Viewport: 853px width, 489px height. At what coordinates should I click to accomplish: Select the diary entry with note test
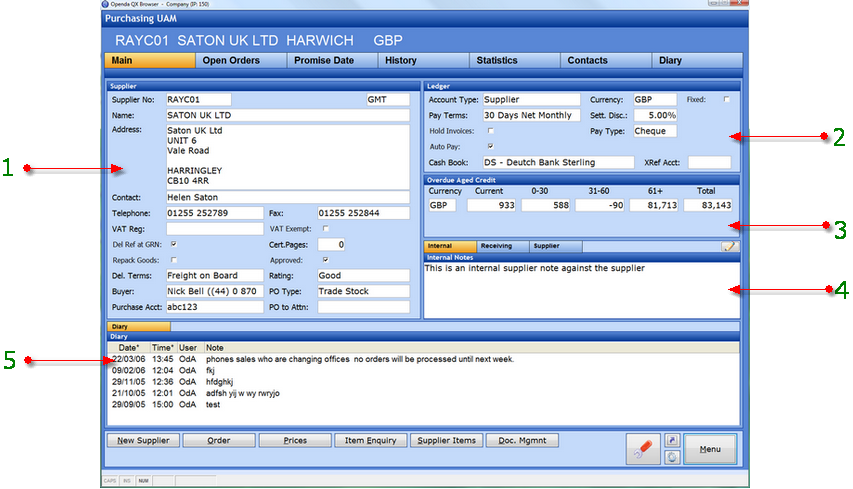coord(423,405)
